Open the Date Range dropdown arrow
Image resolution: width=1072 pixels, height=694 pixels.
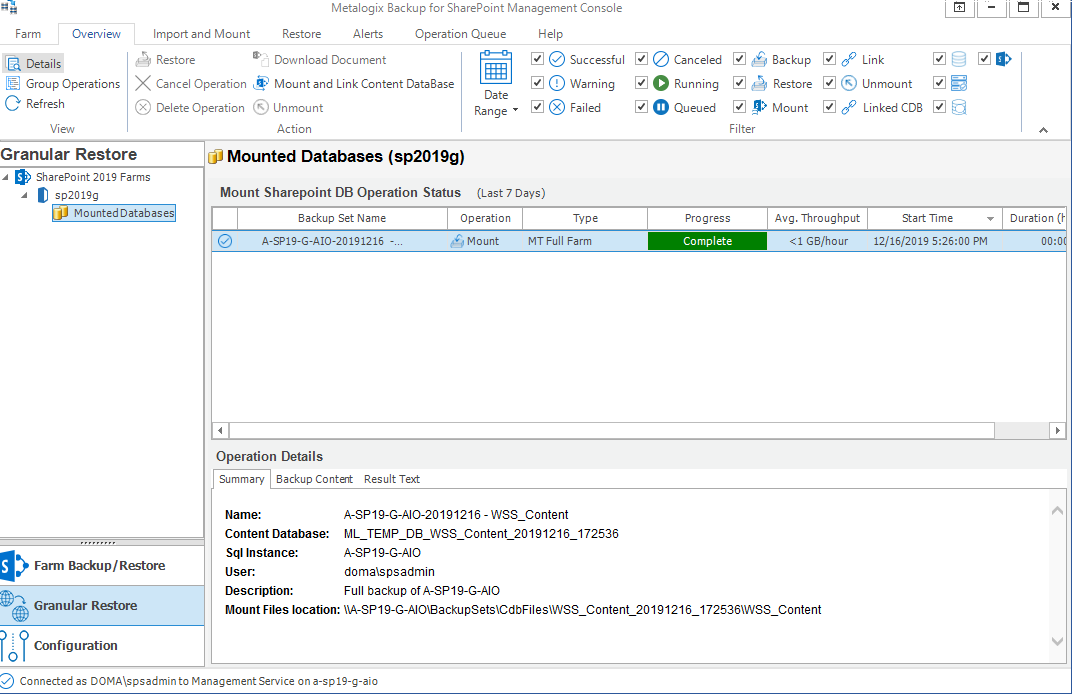coord(515,110)
